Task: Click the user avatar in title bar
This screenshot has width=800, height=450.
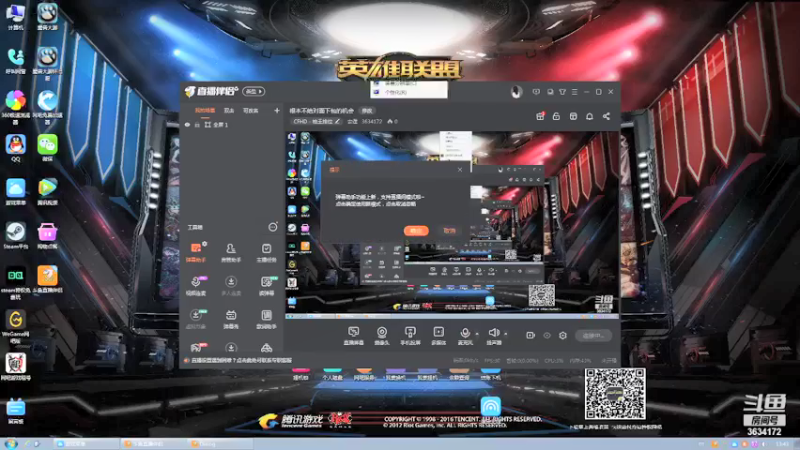Action: tap(516, 92)
